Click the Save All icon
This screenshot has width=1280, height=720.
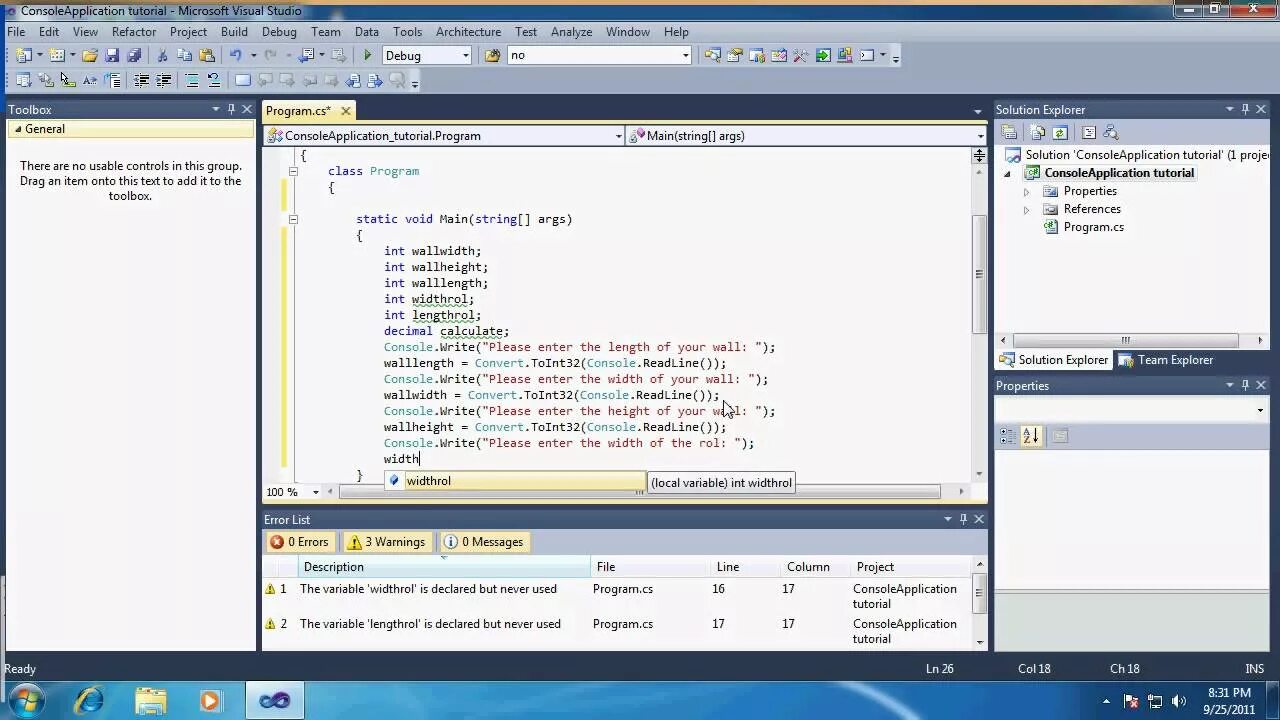coord(134,55)
